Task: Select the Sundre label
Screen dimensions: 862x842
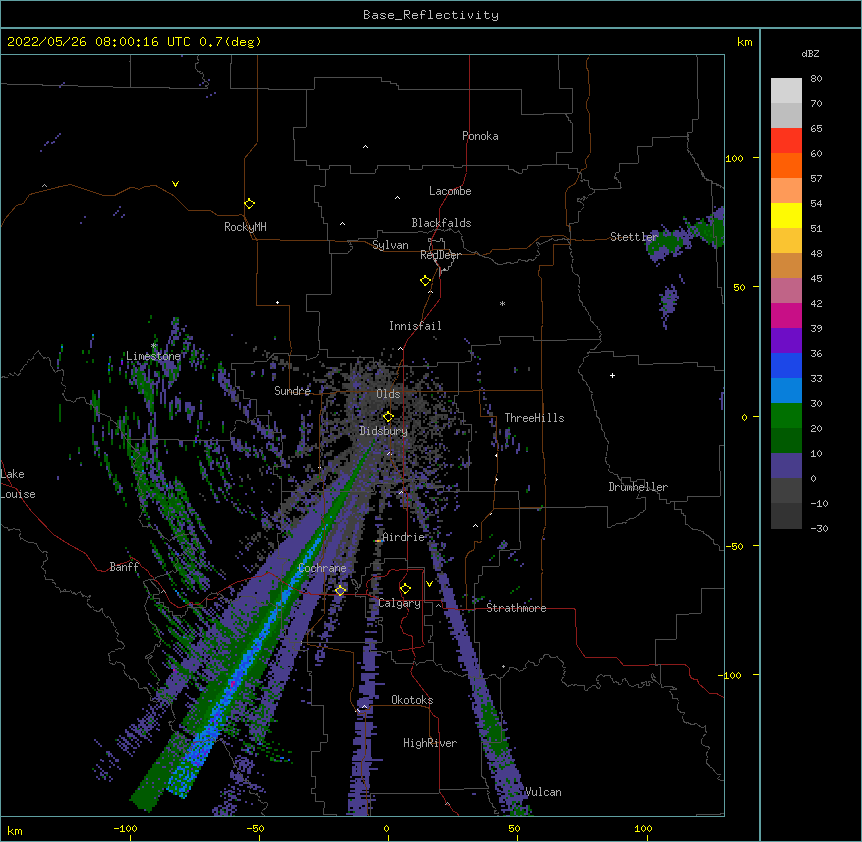Action: [x=292, y=391]
